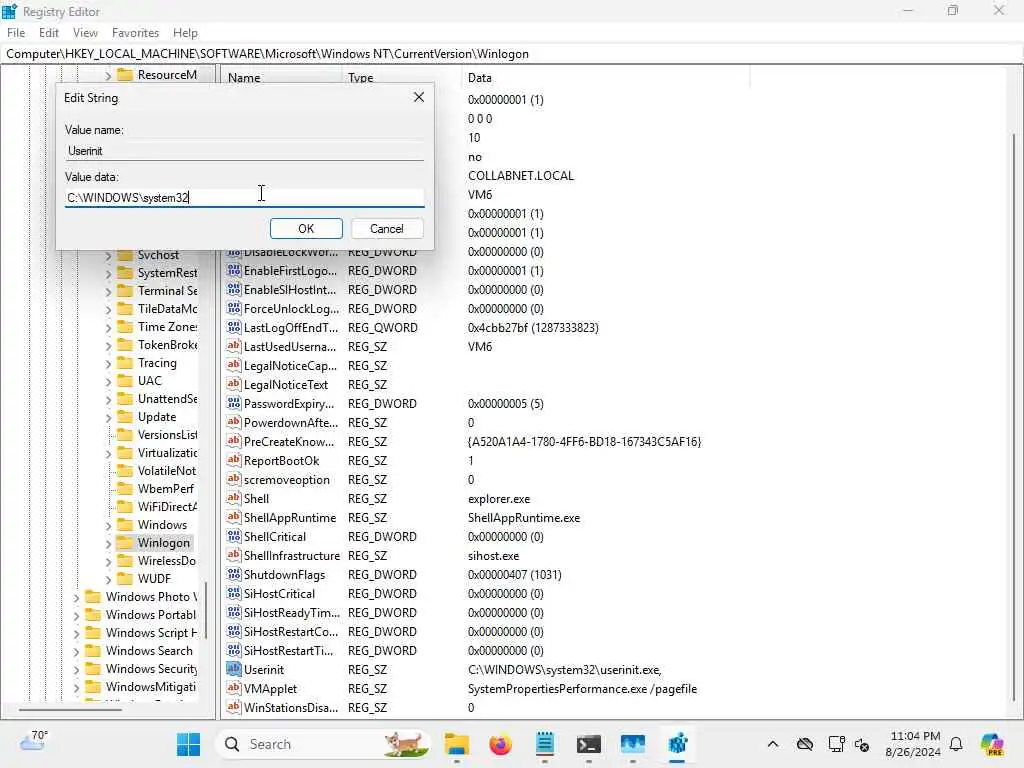Expand the Tracing key
1024x768 pixels.
(108, 364)
